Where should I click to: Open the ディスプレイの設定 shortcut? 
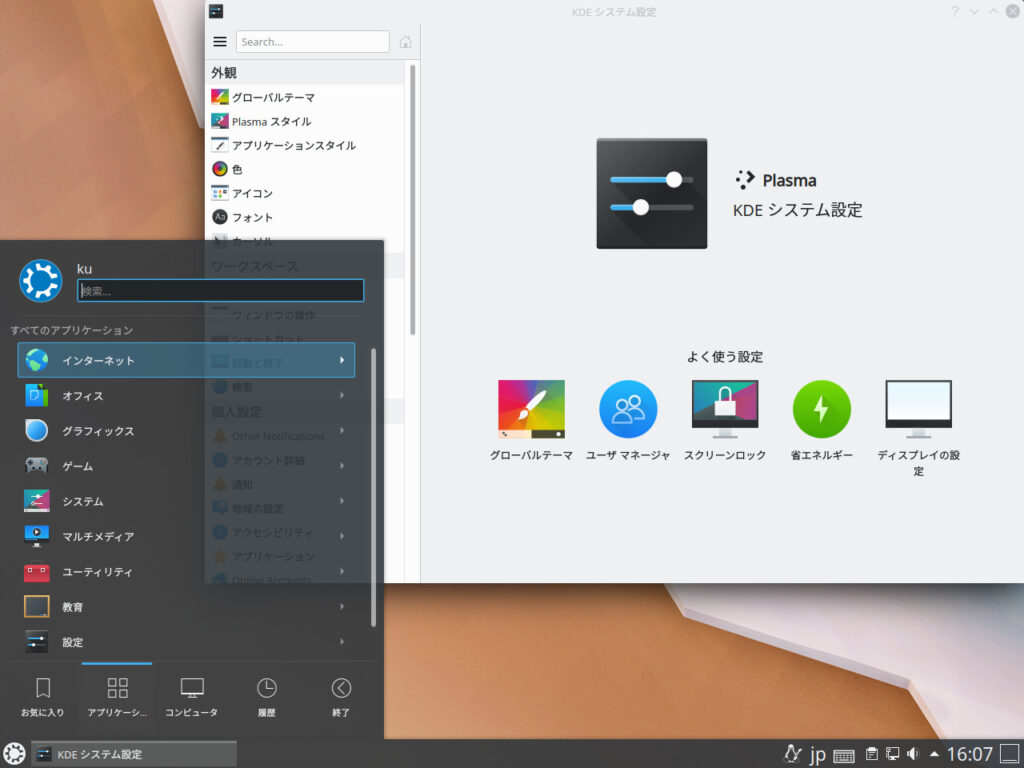click(917, 407)
